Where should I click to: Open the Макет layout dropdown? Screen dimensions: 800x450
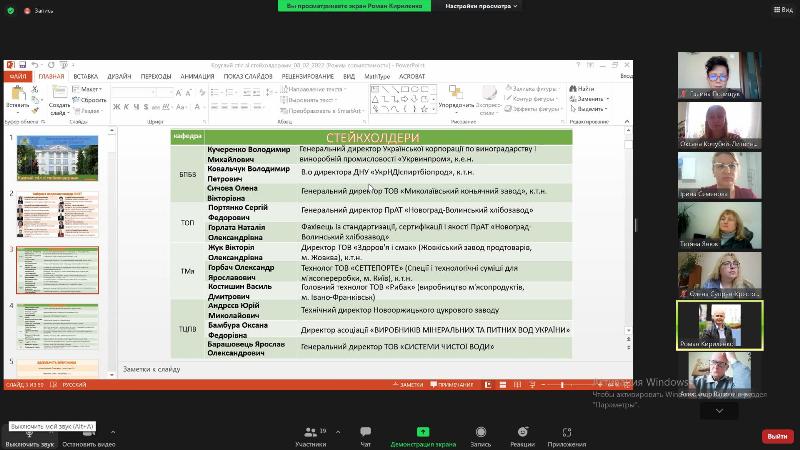point(87,89)
